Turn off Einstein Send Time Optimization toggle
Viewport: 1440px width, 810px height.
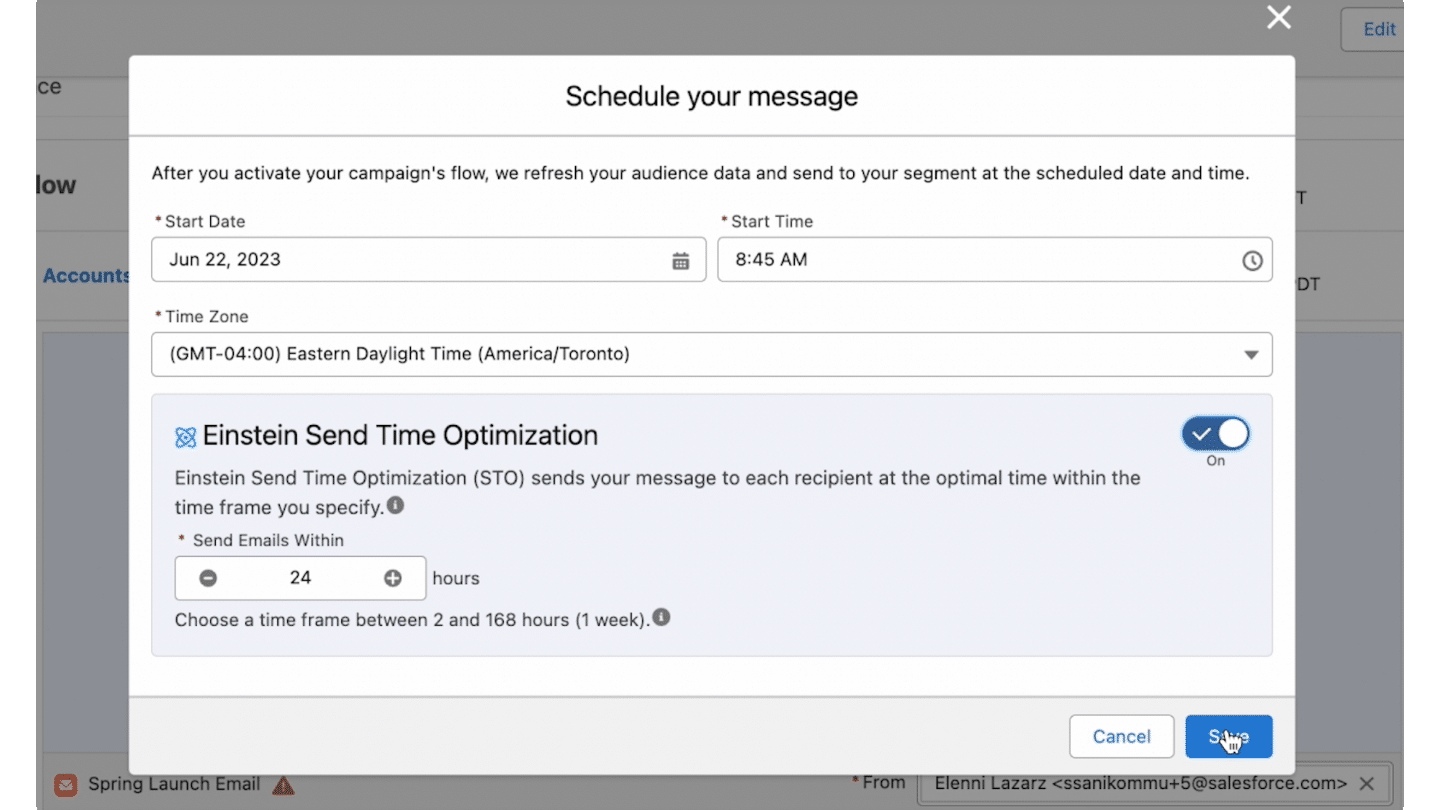pos(1216,434)
